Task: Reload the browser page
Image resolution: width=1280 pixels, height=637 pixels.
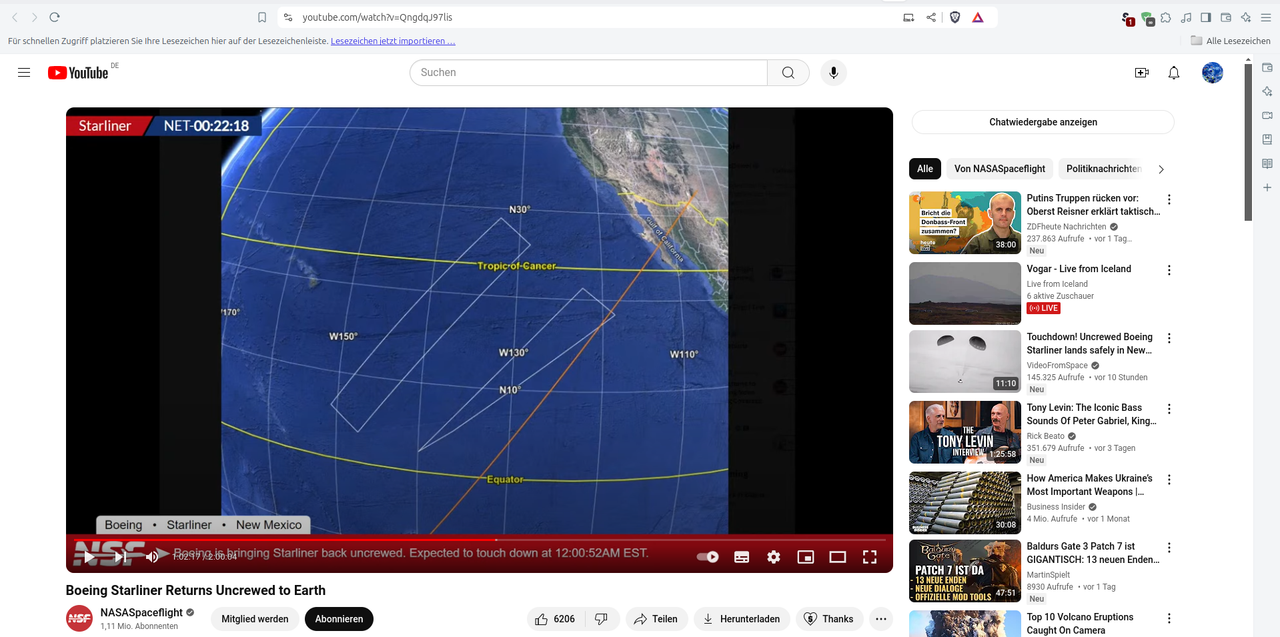Action: click(x=54, y=17)
